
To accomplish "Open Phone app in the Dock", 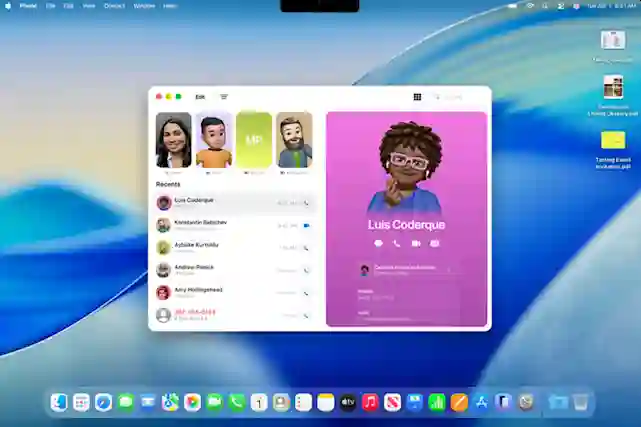I will 237,402.
